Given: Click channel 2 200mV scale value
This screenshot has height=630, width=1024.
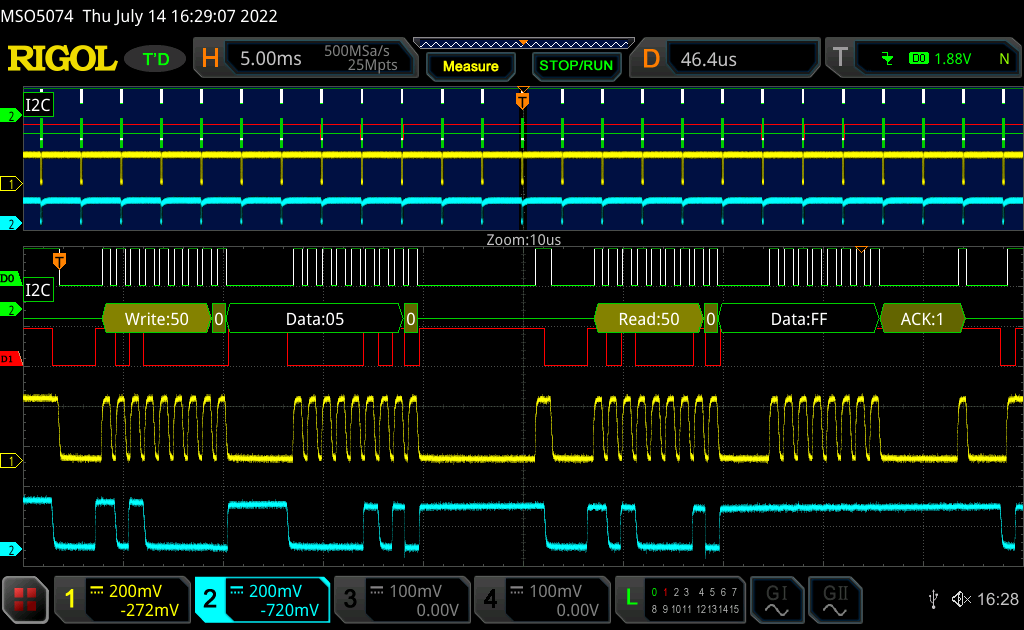Looking at the screenshot, I should click(x=275, y=591).
